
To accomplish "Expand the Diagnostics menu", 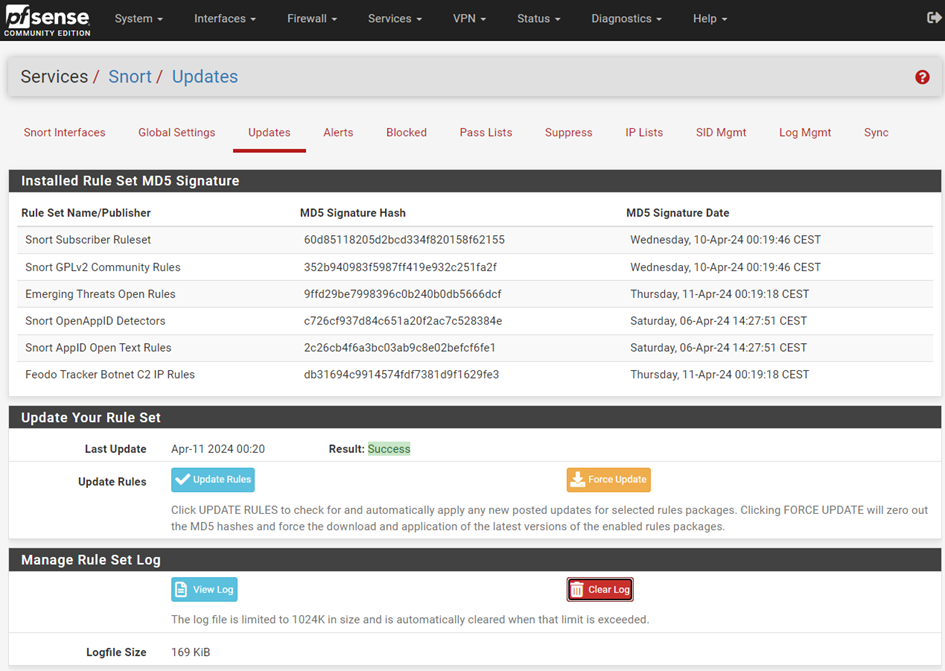I will tap(626, 19).
